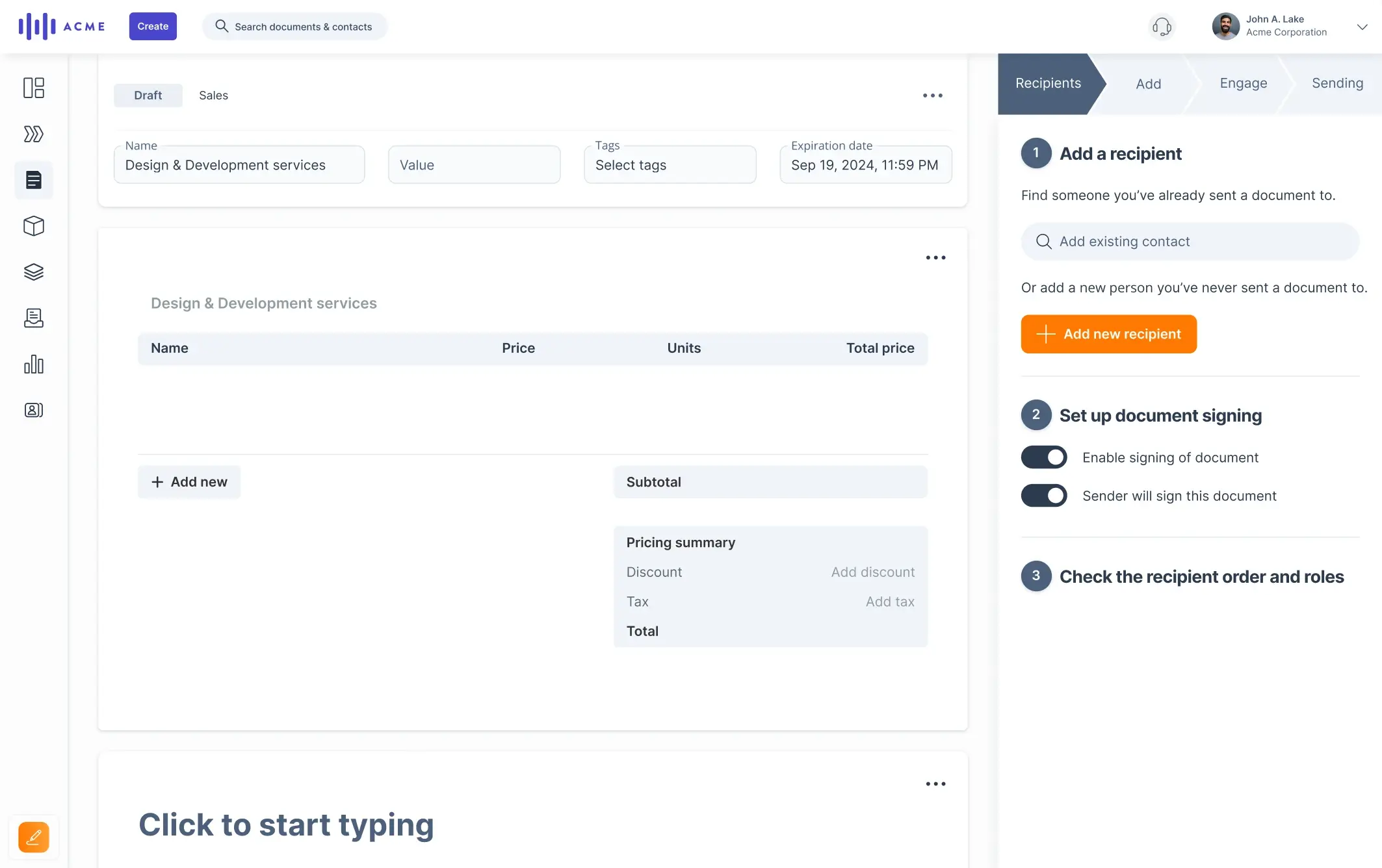The image size is (1382, 868).
Task: Expand the Tags dropdown selector
Action: click(x=670, y=164)
